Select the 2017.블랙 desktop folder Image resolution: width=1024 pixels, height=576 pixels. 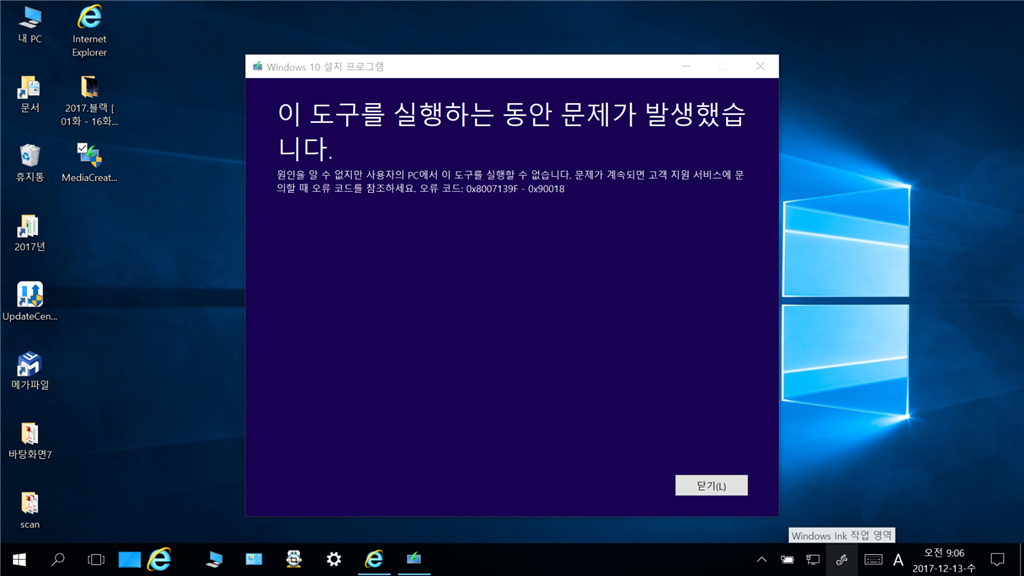(89, 101)
